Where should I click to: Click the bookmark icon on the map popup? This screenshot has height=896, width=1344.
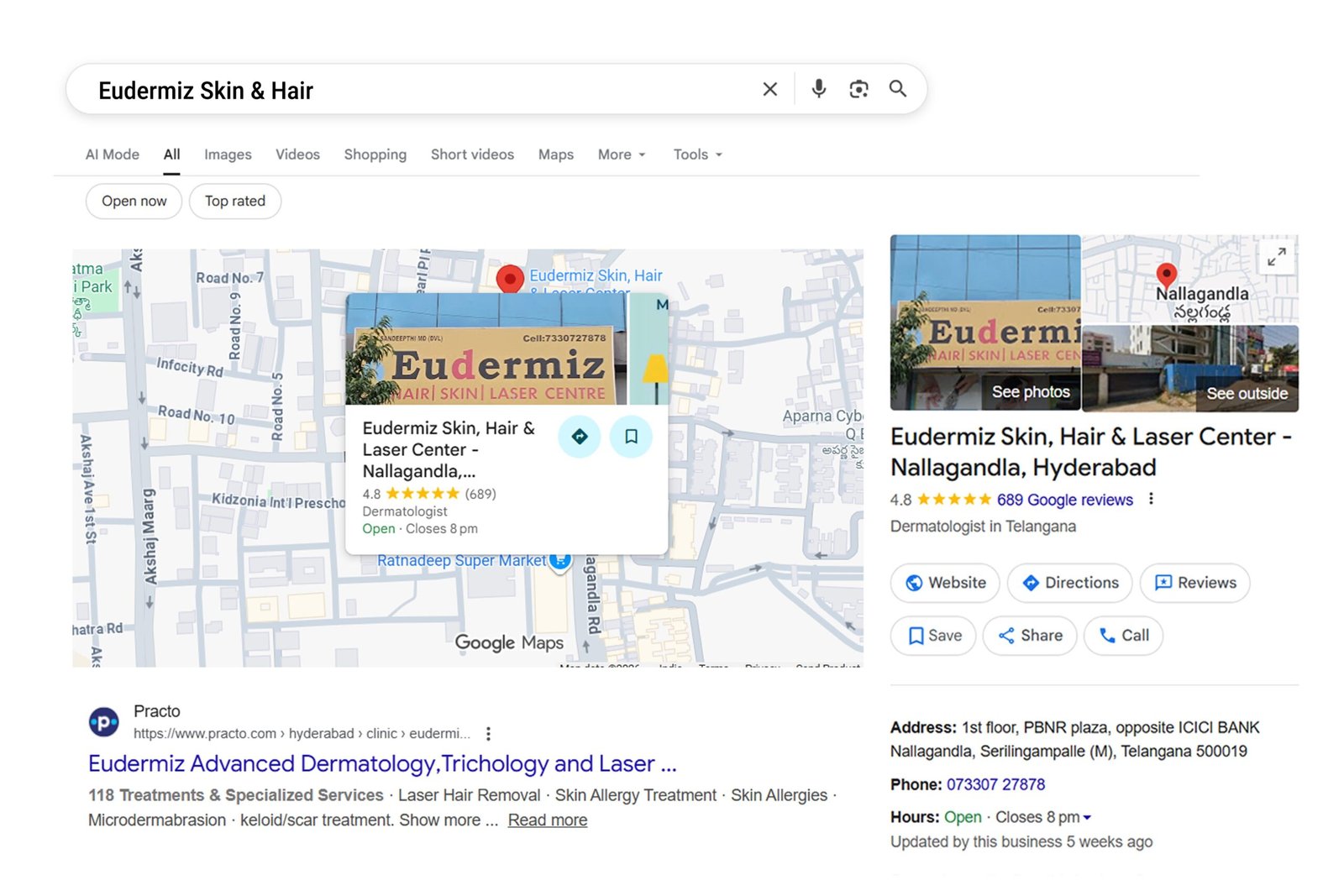coord(631,437)
